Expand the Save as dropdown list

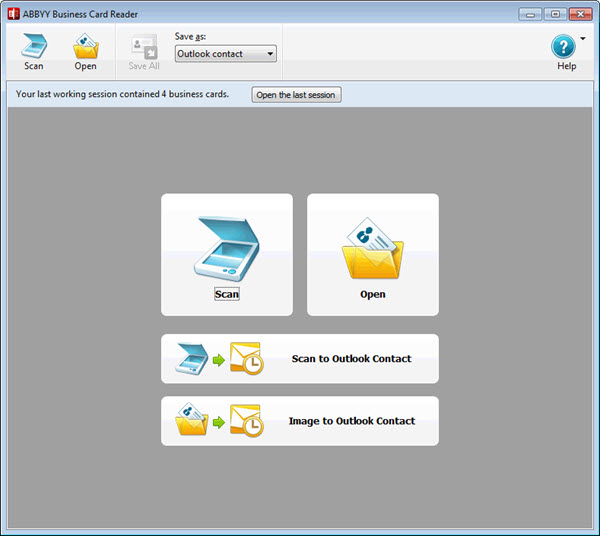(x=269, y=54)
